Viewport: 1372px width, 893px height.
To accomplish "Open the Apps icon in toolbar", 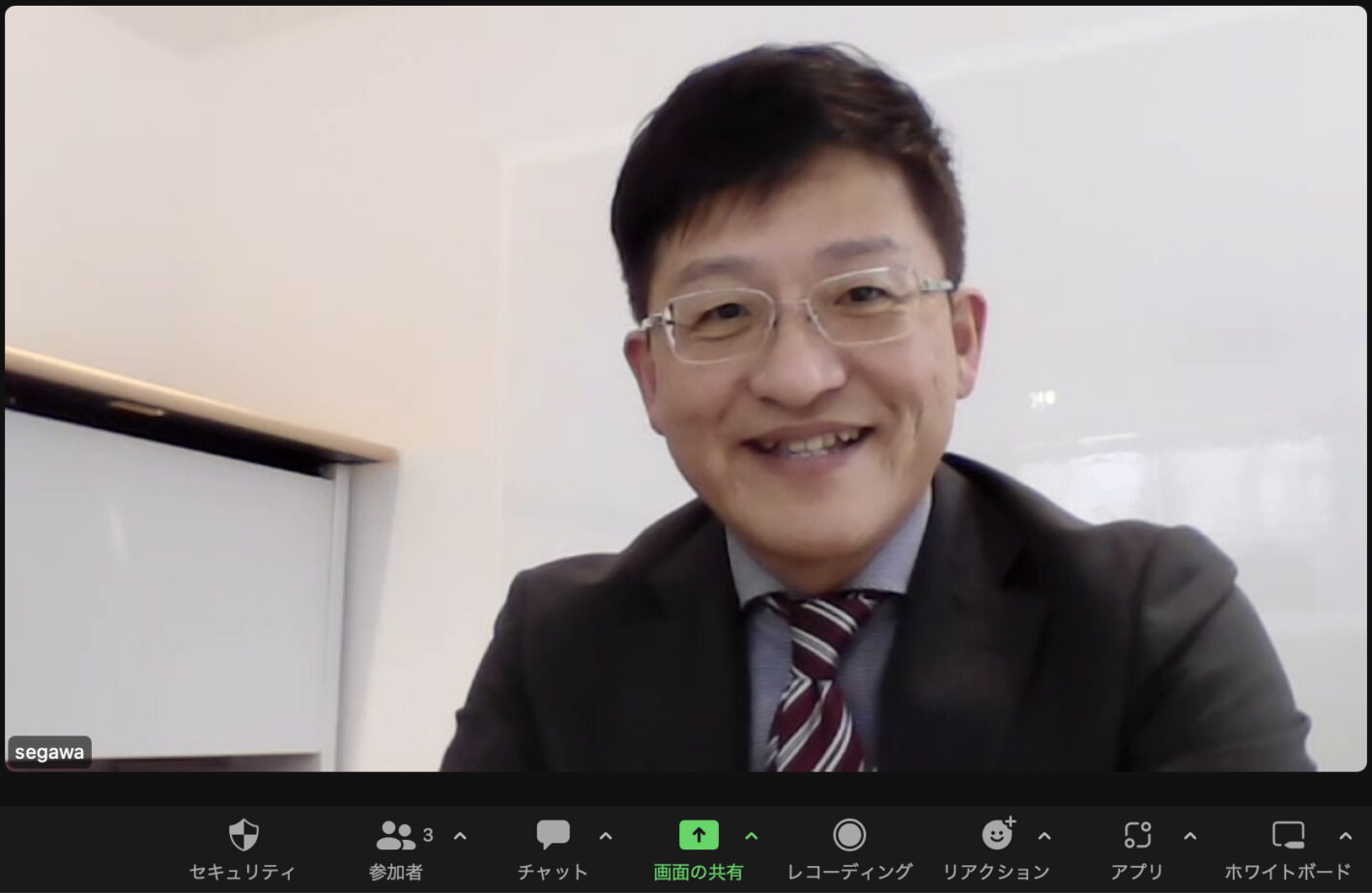I will coord(1137,835).
